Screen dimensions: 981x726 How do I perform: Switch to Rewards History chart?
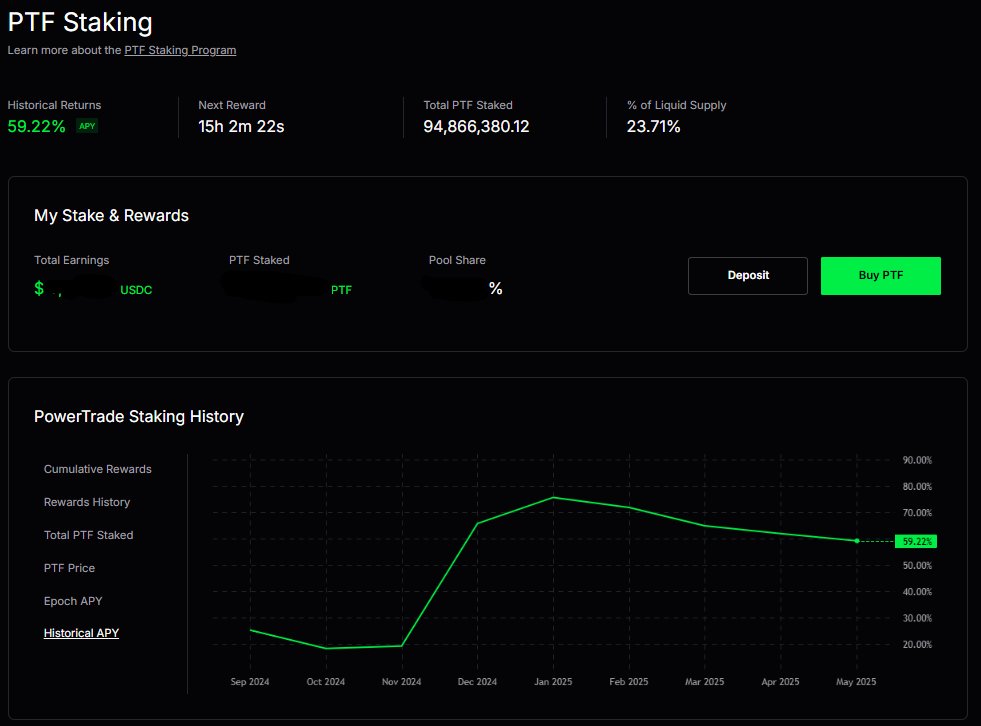(x=87, y=502)
